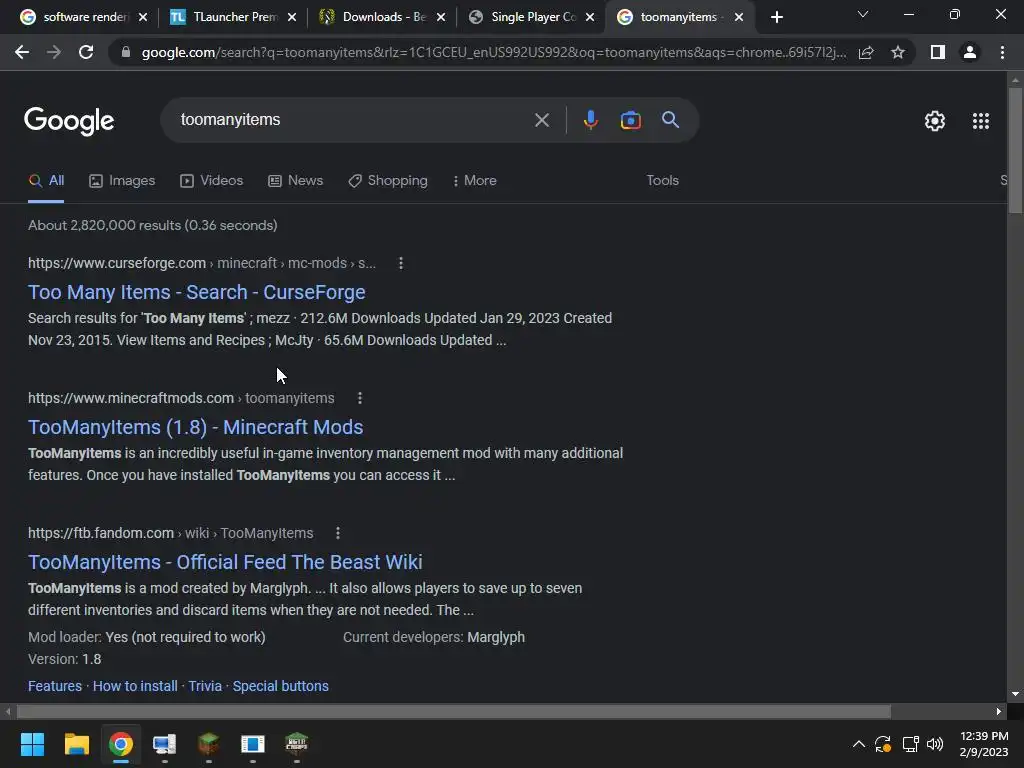Viewport: 1024px width, 768px height.
Task: Open the Minecraft server taskbar icon
Action: (296, 744)
